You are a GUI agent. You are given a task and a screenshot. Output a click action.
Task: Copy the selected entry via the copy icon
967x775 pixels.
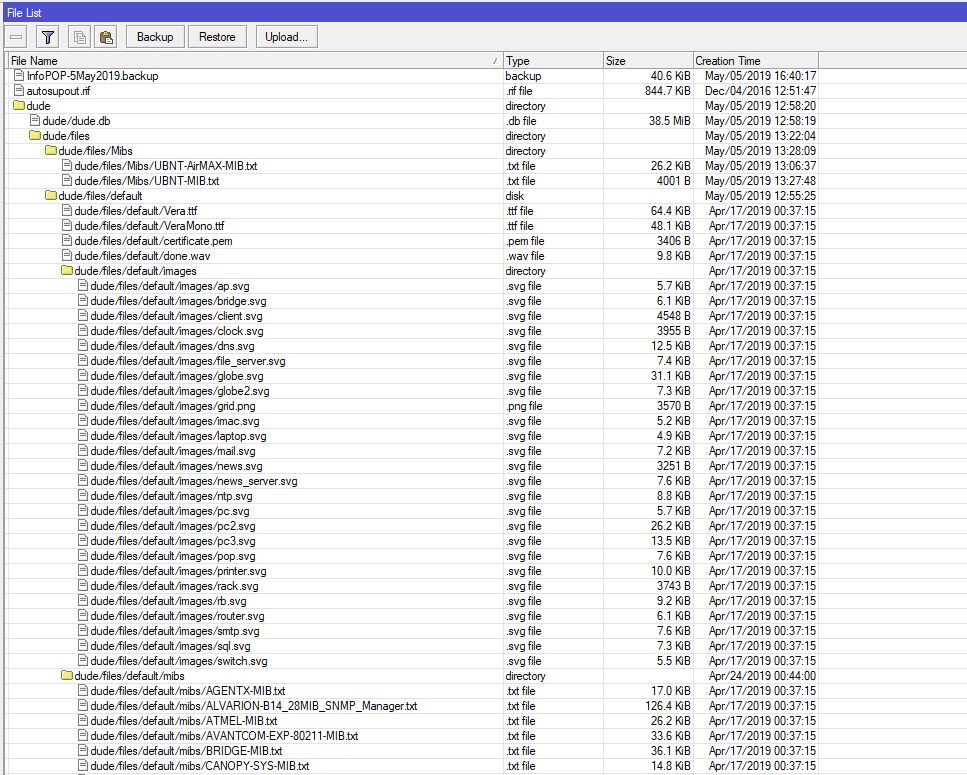click(x=78, y=36)
